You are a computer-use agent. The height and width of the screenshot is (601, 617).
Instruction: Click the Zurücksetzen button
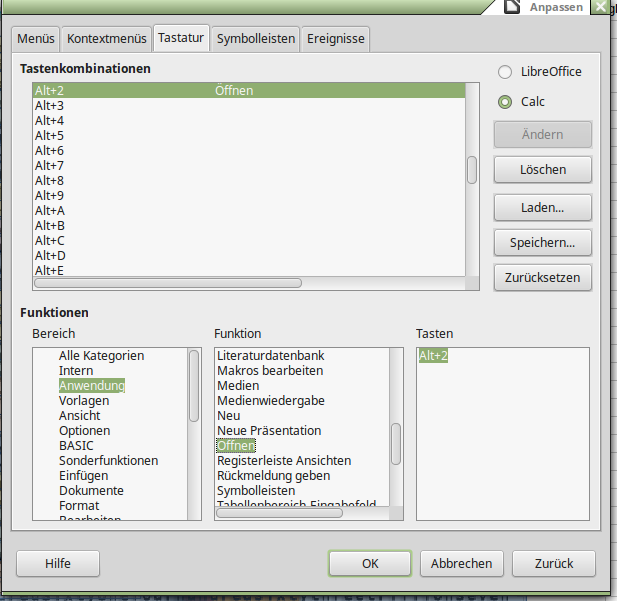543,277
